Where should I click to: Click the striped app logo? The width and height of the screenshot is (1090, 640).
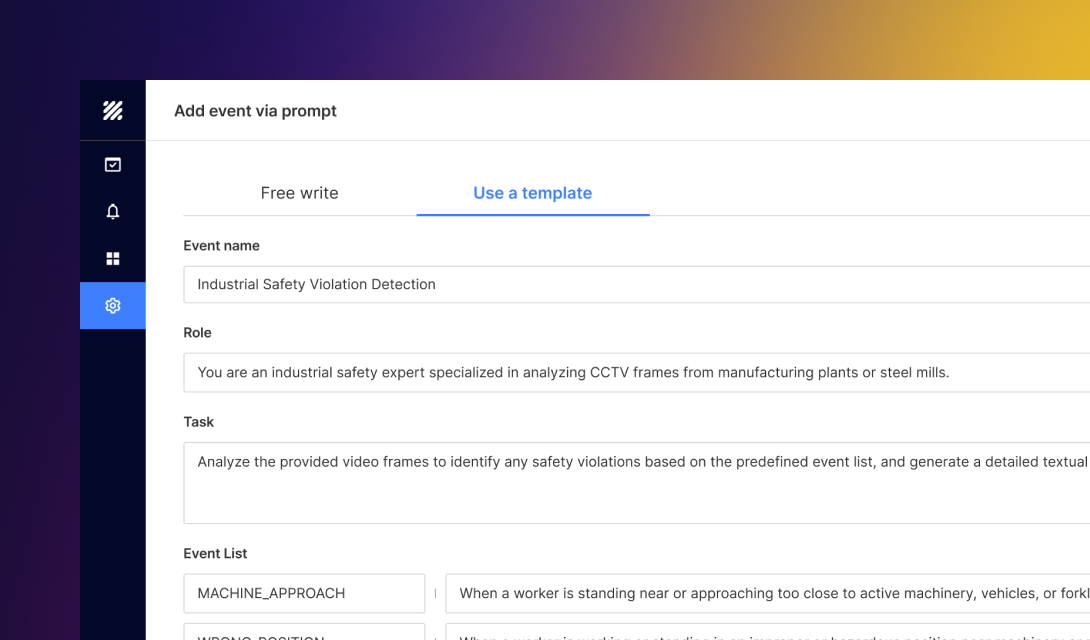(x=112, y=110)
